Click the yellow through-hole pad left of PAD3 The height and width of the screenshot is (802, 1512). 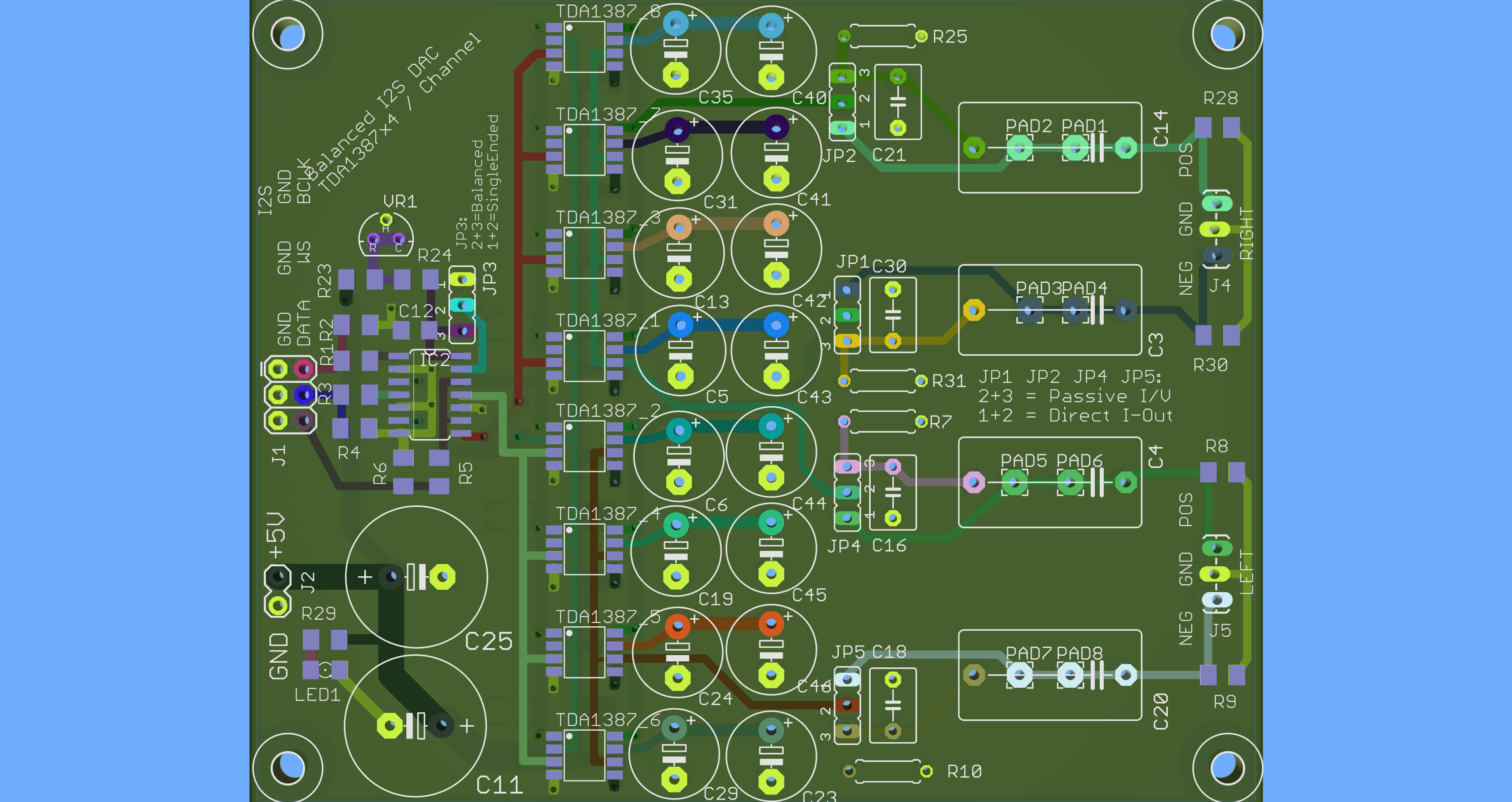pos(974,310)
